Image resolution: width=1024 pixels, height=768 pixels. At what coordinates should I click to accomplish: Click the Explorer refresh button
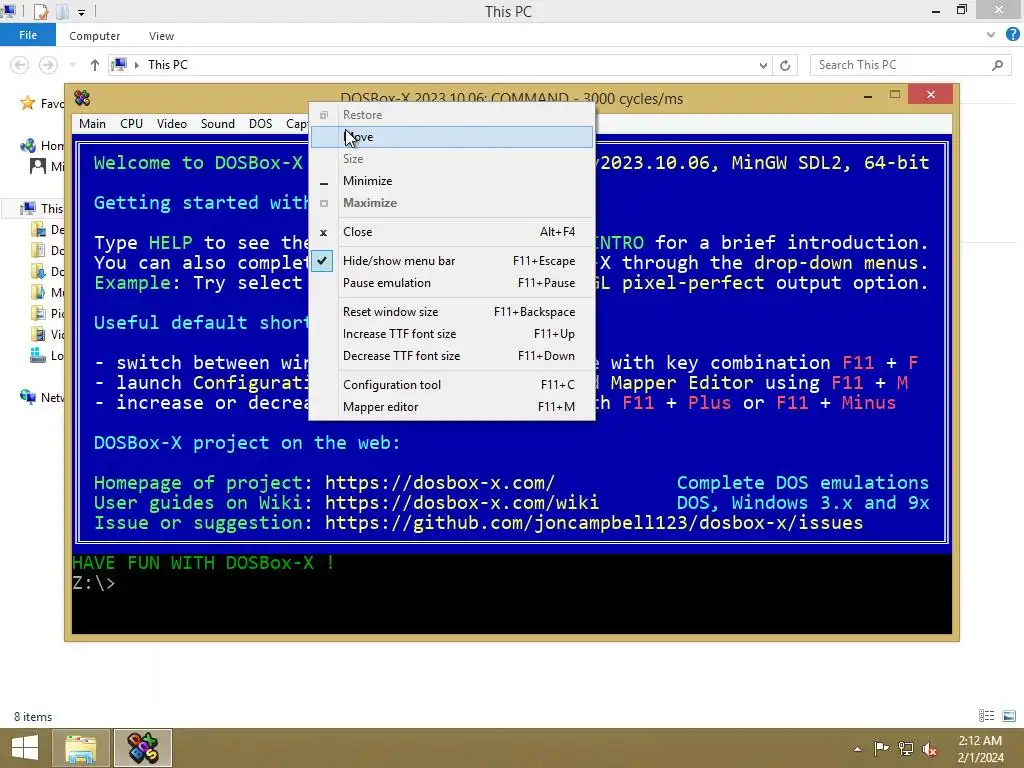(x=785, y=65)
